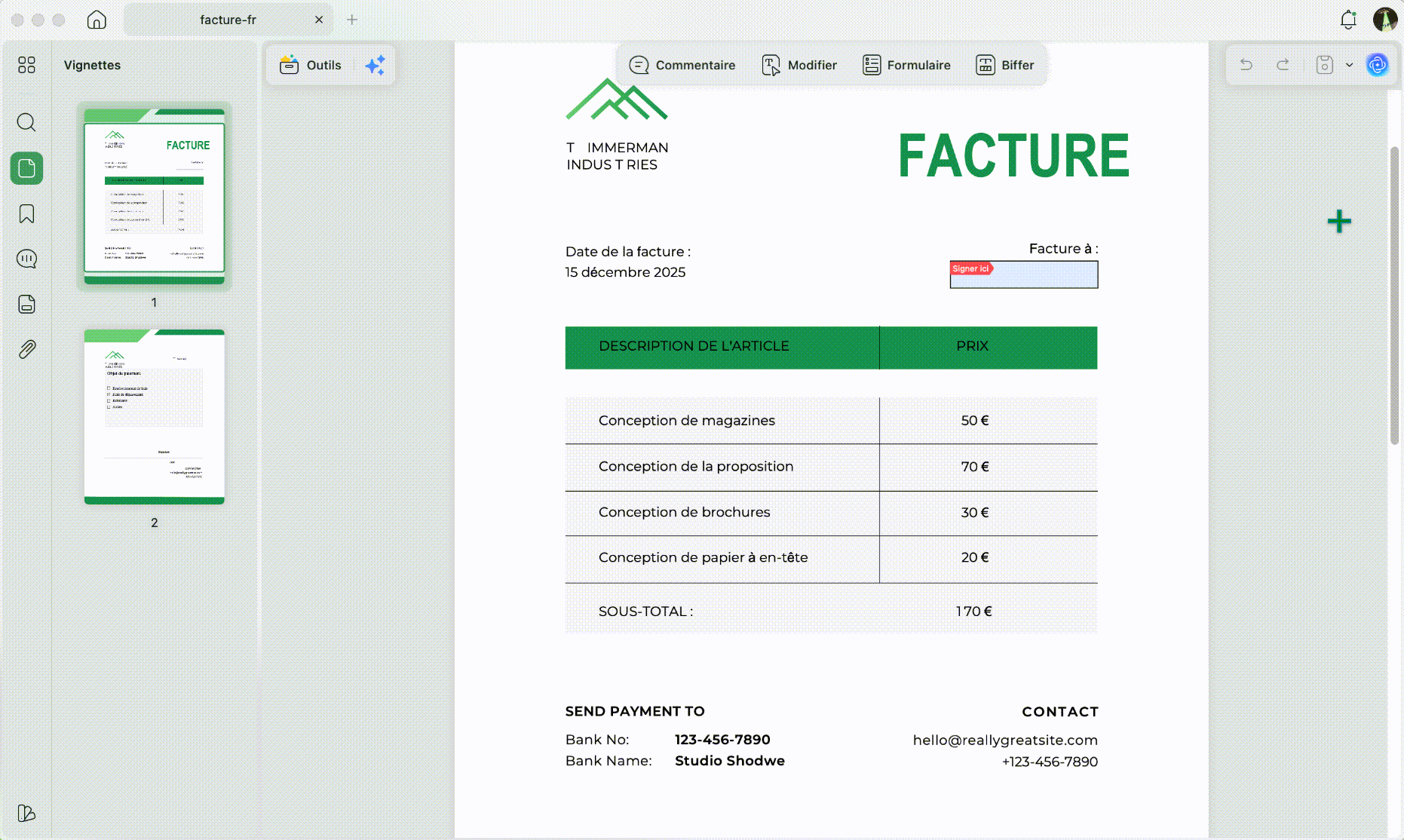This screenshot has height=840, width=1404.
Task: Switch to Commentaire mode
Action: point(682,66)
